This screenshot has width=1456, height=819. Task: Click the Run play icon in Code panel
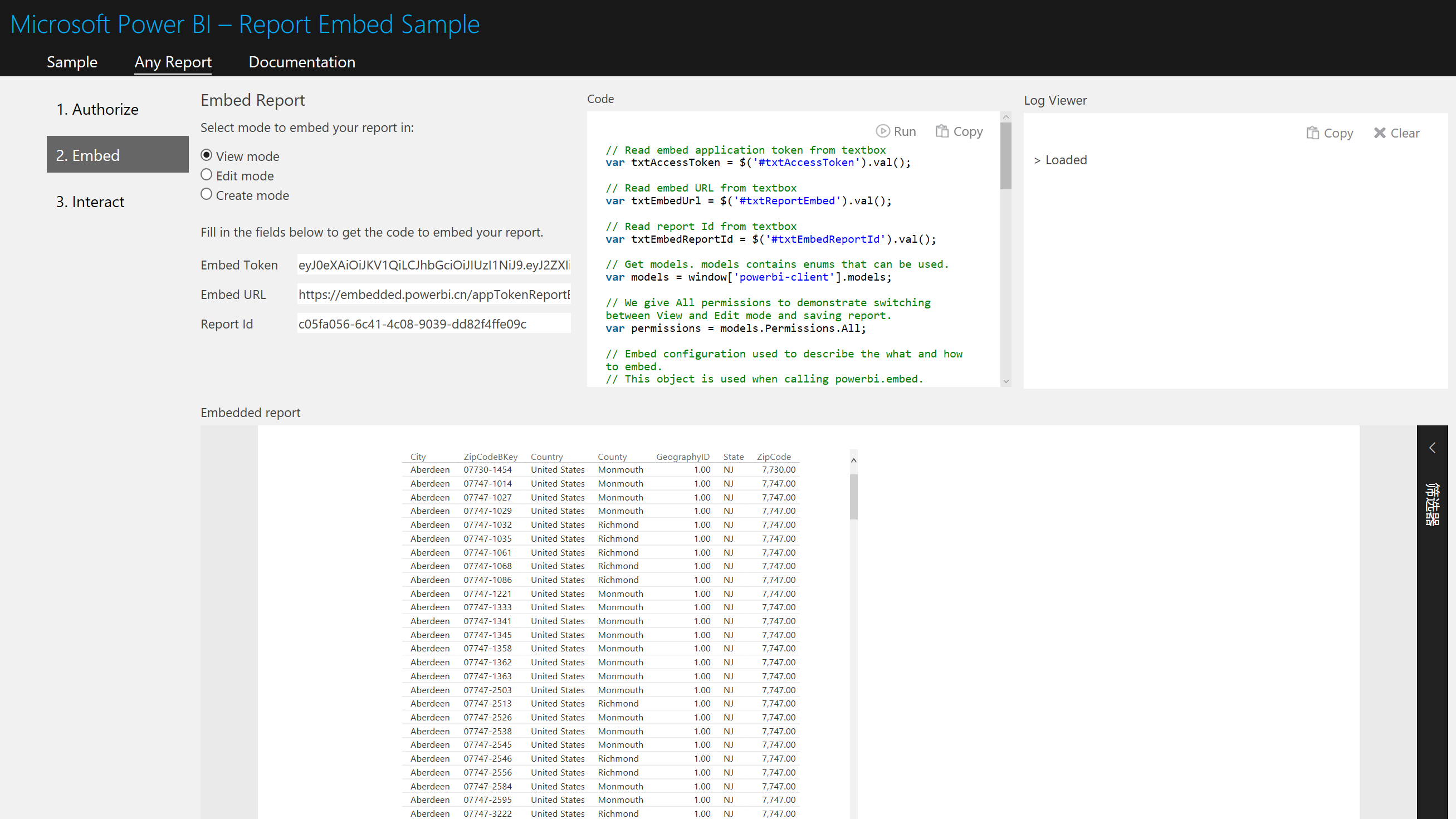pyautogui.click(x=882, y=131)
